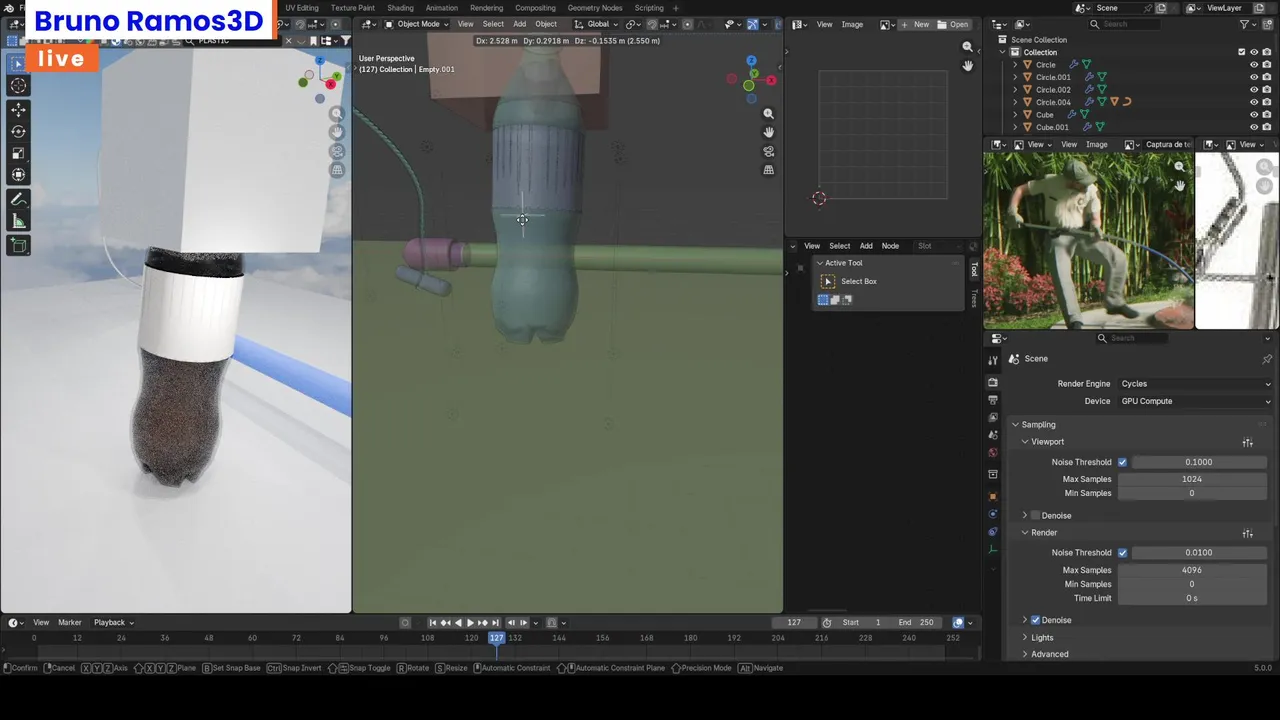Collapse the Viewport subpanel
This screenshot has height=720, width=1280.
1025,442
